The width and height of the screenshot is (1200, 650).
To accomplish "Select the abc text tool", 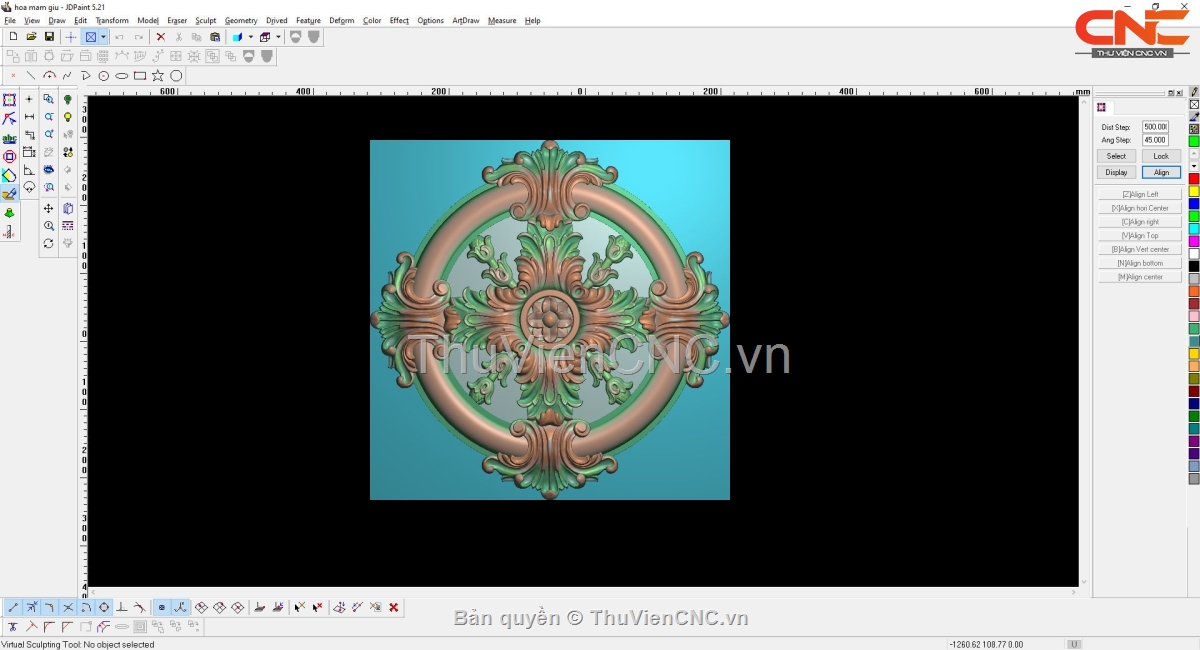I will click(x=9, y=138).
